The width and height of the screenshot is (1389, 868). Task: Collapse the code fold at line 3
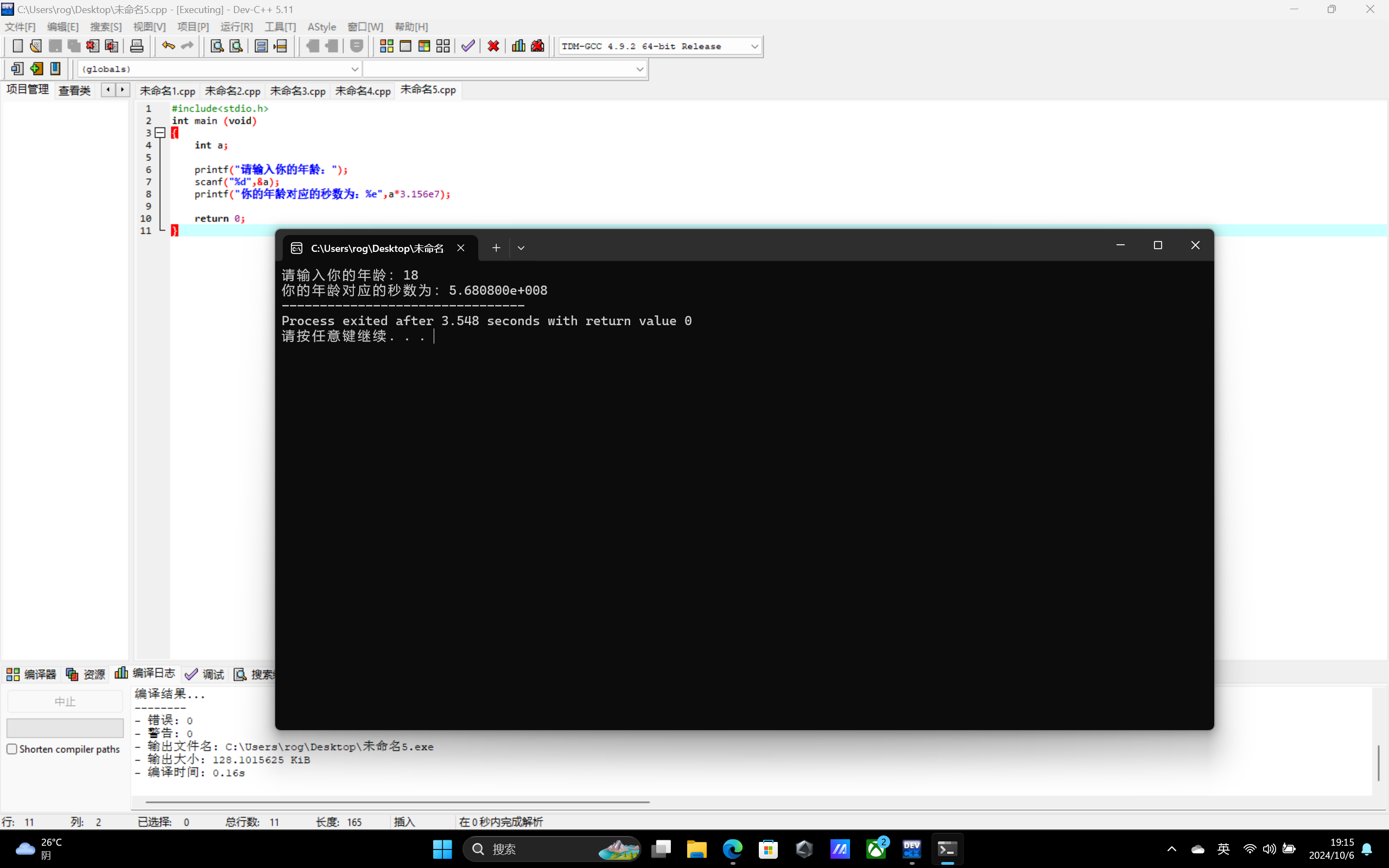161,132
